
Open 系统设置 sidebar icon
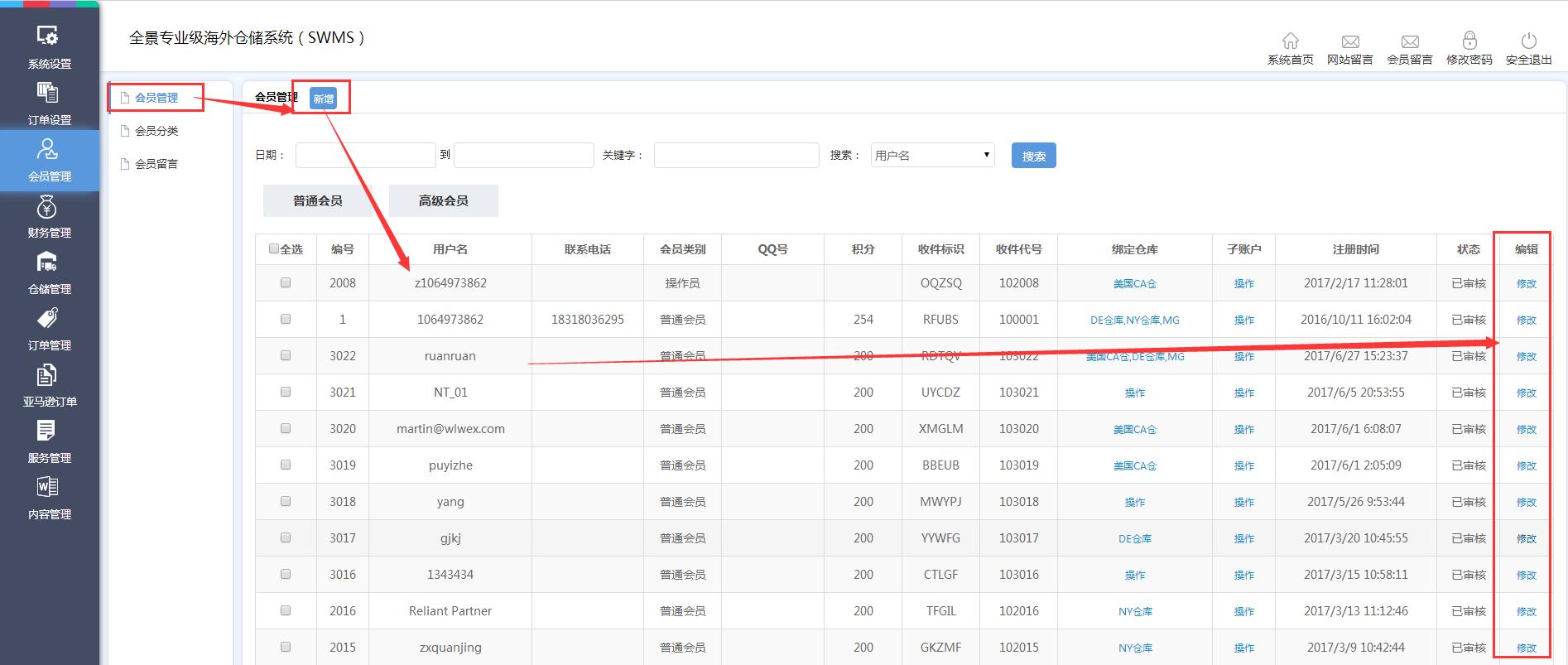pos(48,36)
